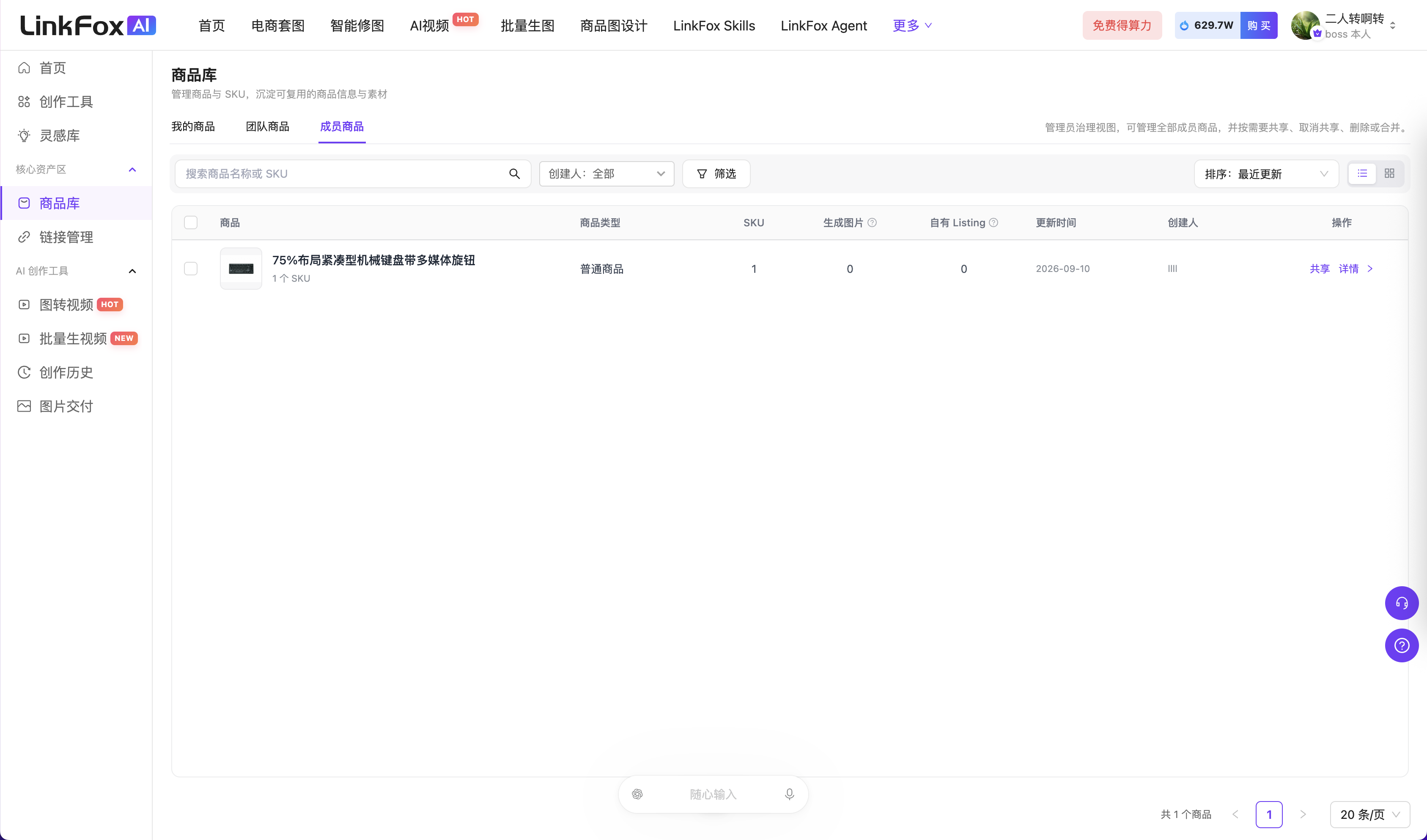Image resolution: width=1427 pixels, height=840 pixels.
Task: Go to previous page arrow
Action: (1235, 814)
